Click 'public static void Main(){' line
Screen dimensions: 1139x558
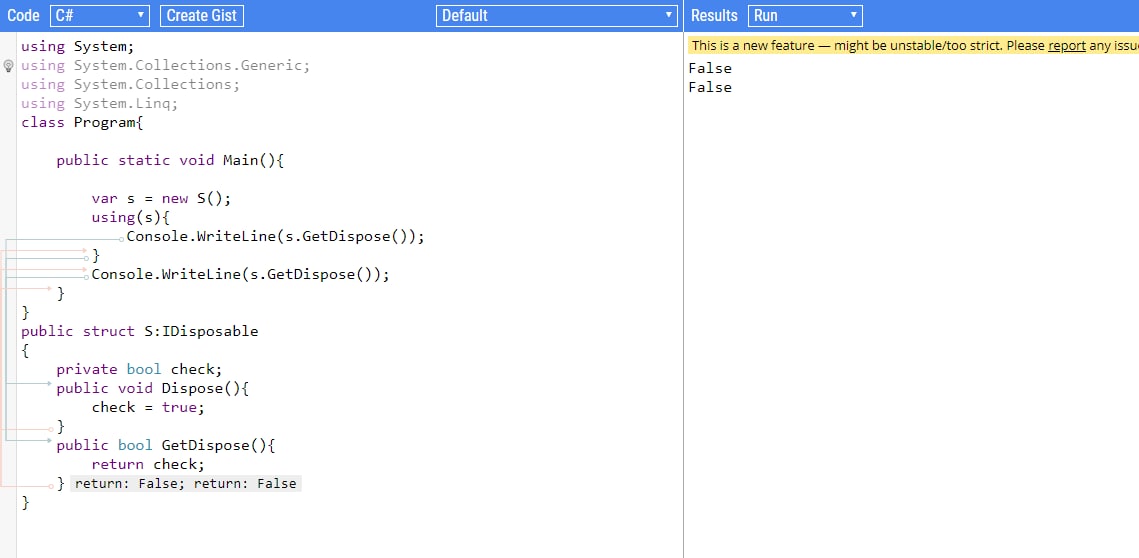(170, 160)
